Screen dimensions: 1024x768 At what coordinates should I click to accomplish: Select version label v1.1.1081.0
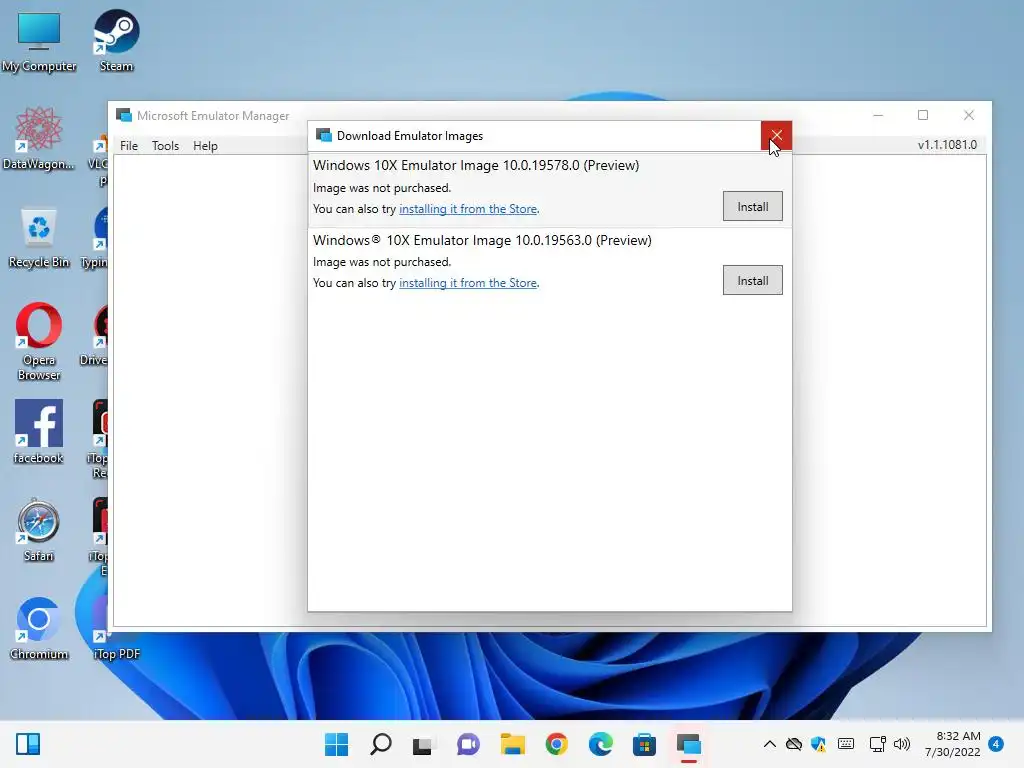(947, 145)
